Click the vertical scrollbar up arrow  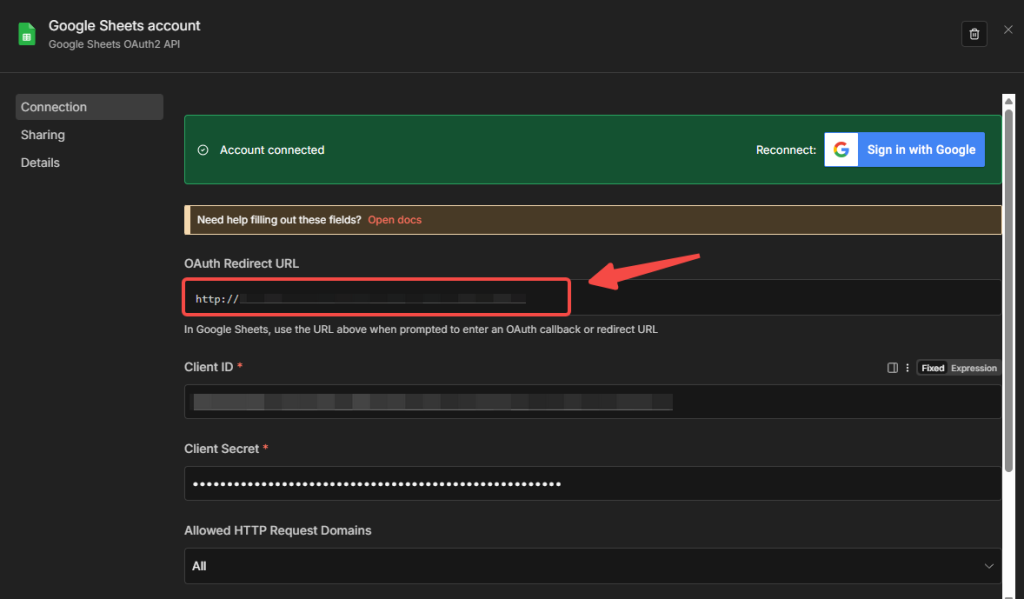(1008, 99)
